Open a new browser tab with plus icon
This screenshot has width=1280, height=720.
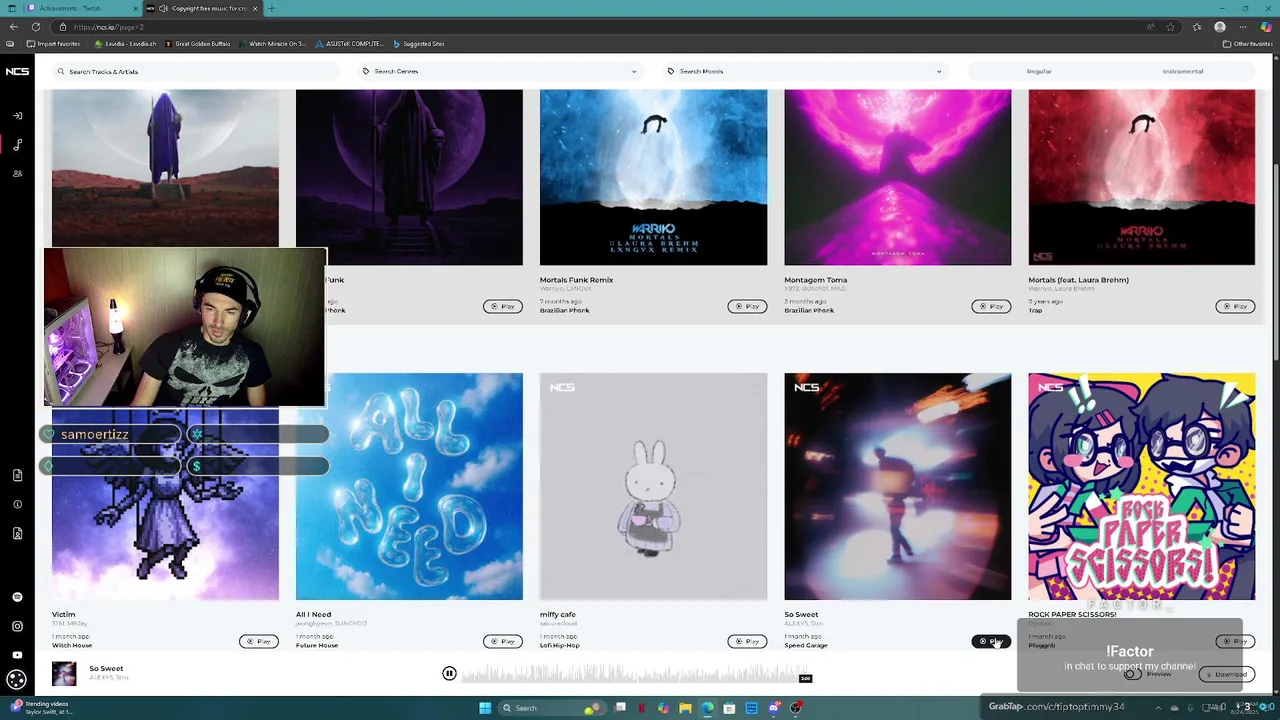(271, 8)
